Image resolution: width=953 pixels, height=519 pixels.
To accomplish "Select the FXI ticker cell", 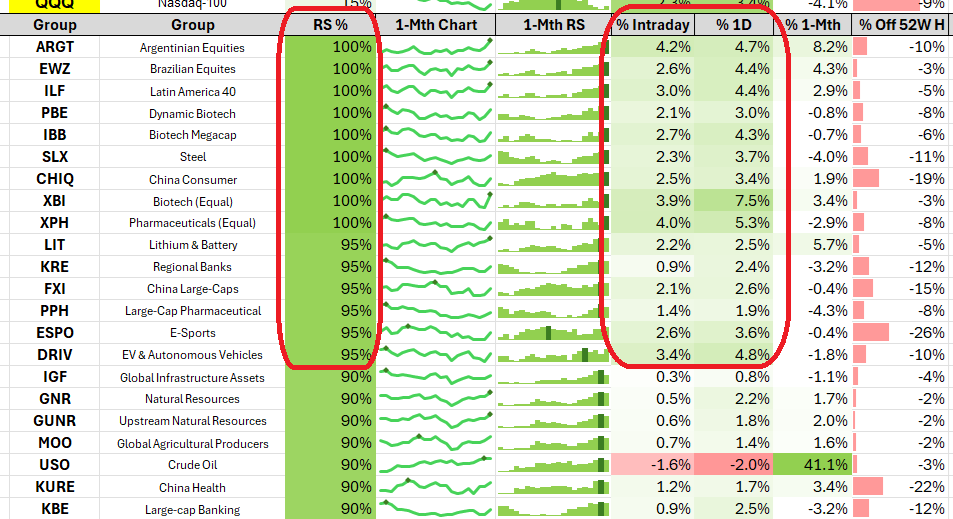I will click(x=55, y=289).
